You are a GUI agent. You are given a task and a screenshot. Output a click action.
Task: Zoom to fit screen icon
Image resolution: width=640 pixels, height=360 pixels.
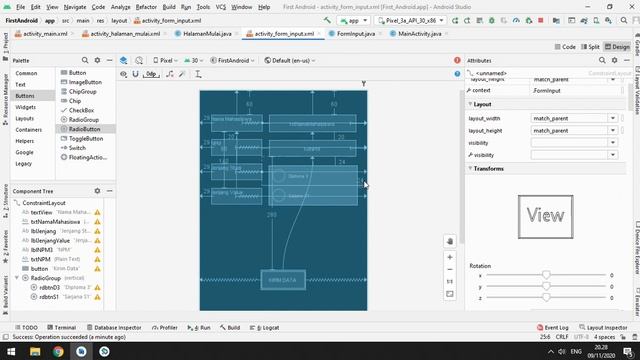450,294
